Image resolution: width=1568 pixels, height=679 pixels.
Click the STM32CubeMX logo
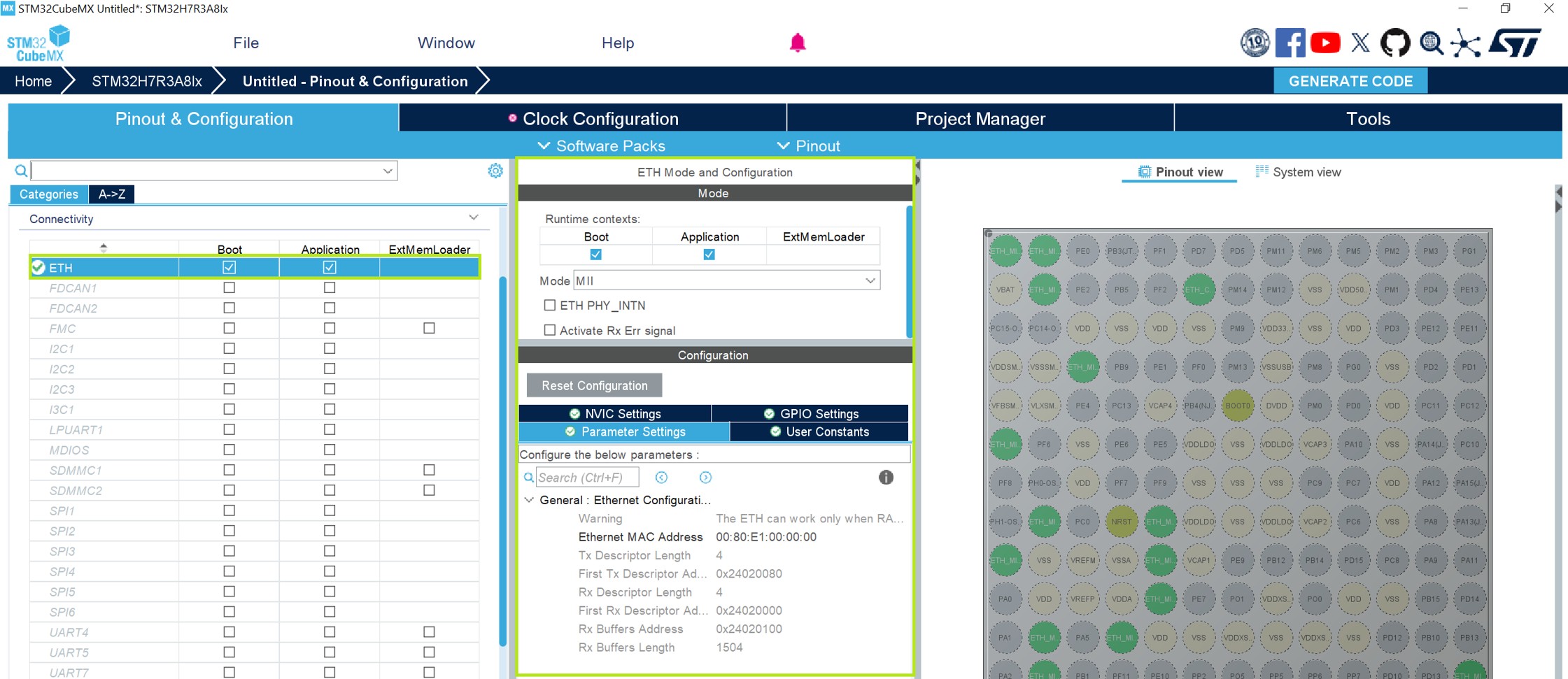[x=38, y=43]
